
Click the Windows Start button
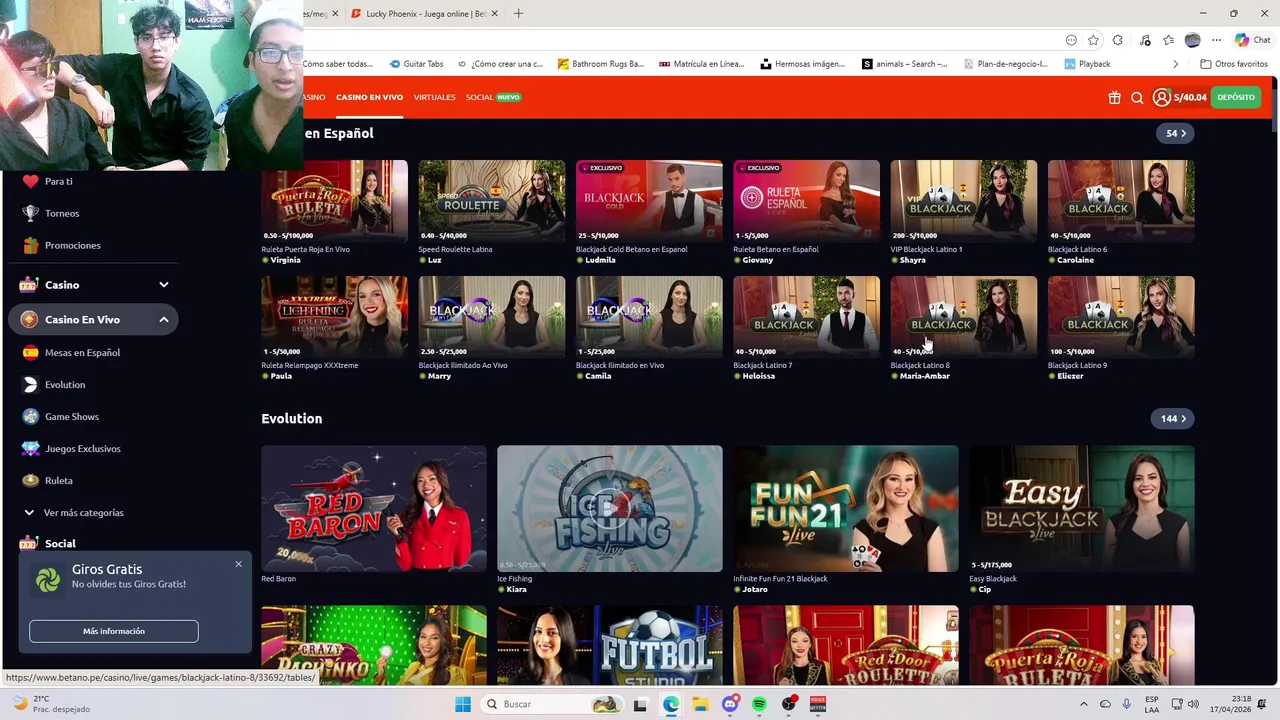463,704
